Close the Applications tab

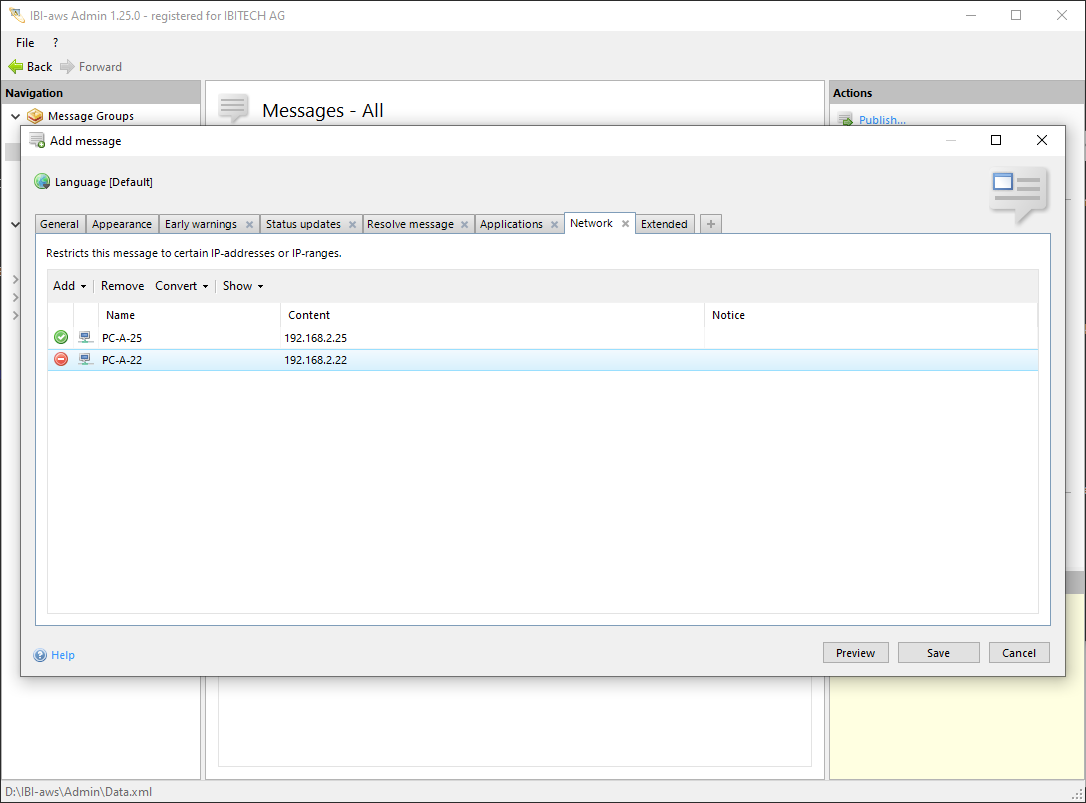554,225
